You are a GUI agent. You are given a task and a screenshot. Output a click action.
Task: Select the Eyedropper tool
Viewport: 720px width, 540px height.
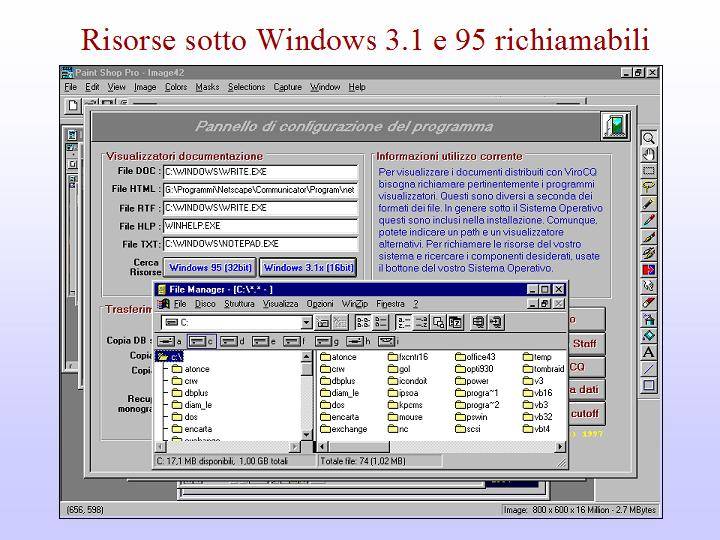point(648,220)
